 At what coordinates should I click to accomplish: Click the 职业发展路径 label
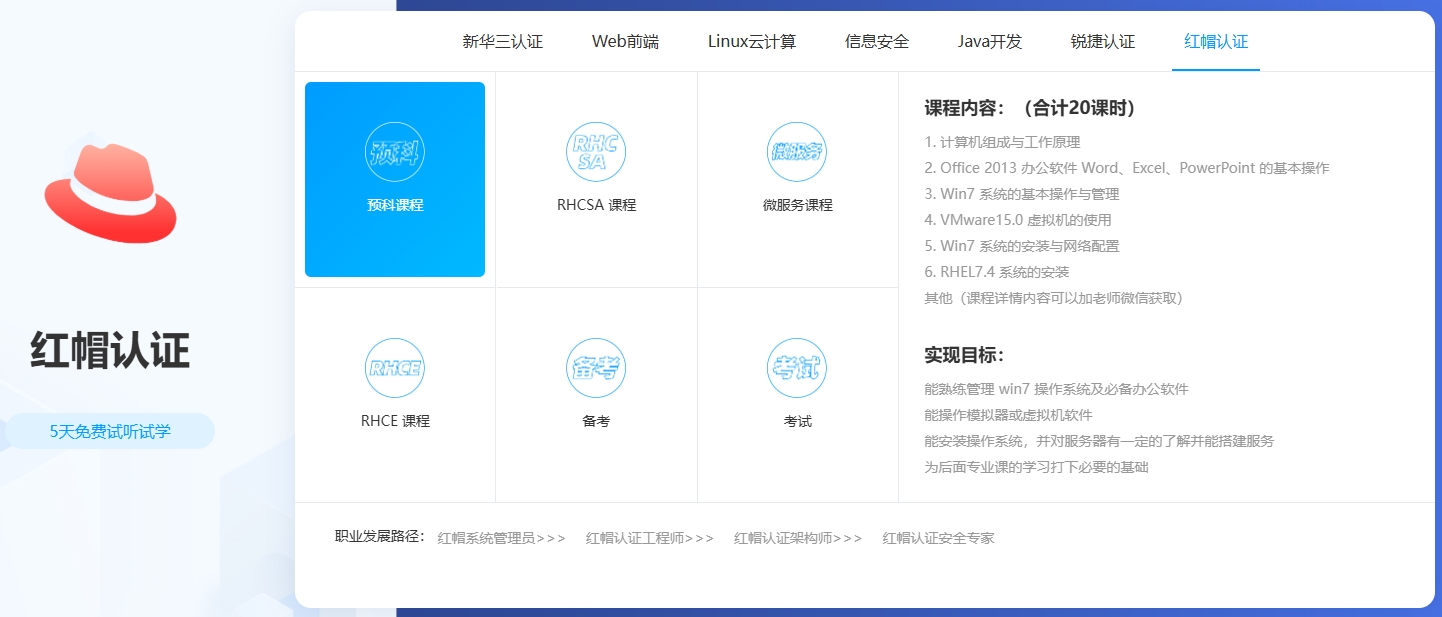(x=381, y=537)
